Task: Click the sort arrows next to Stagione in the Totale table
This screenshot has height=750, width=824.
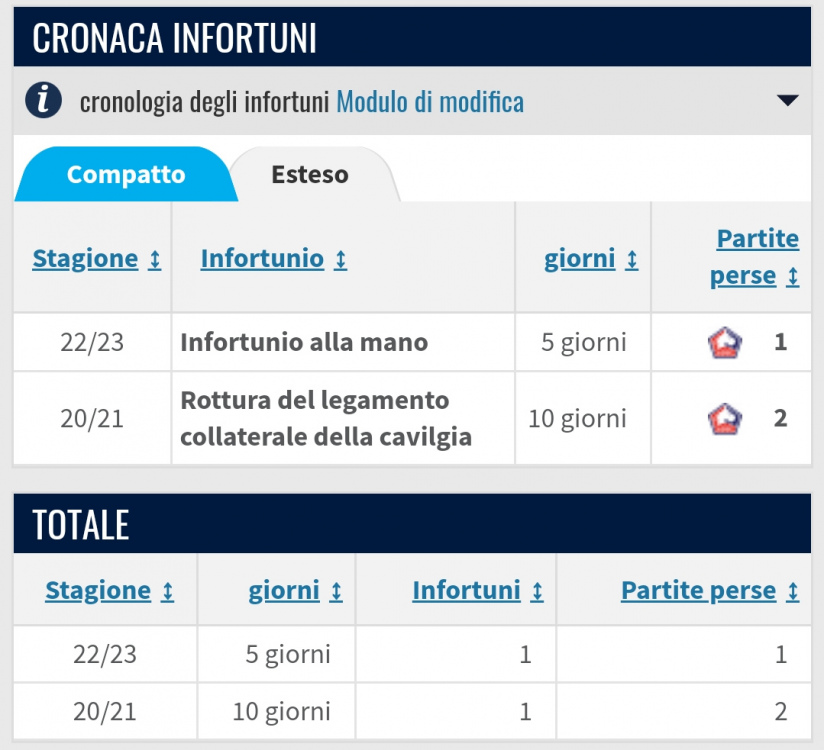Action: pyautogui.click(x=167, y=592)
